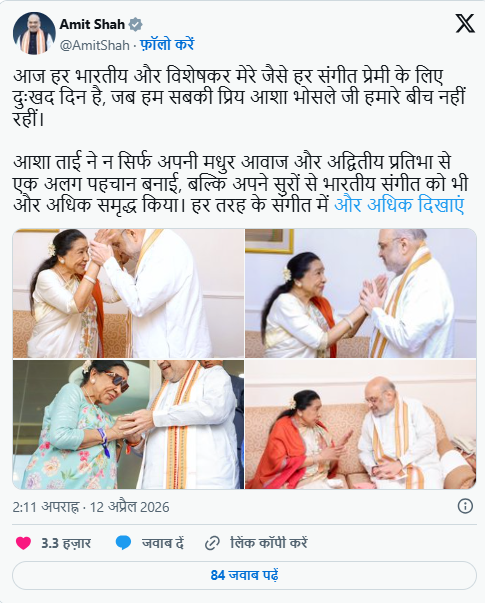The image size is (485, 603).
Task: Open the X logo icon
Action: (x=465, y=23)
